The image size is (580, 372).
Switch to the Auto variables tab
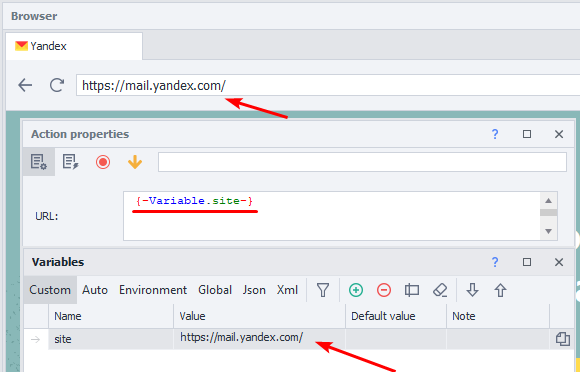point(95,290)
